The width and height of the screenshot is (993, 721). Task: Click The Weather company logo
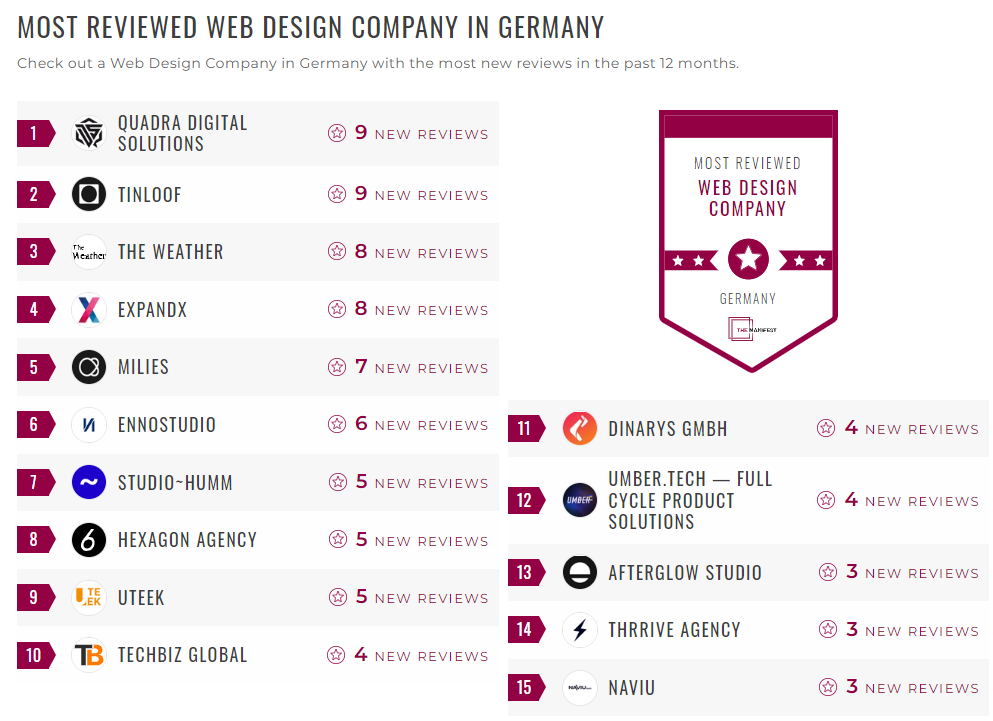88,252
